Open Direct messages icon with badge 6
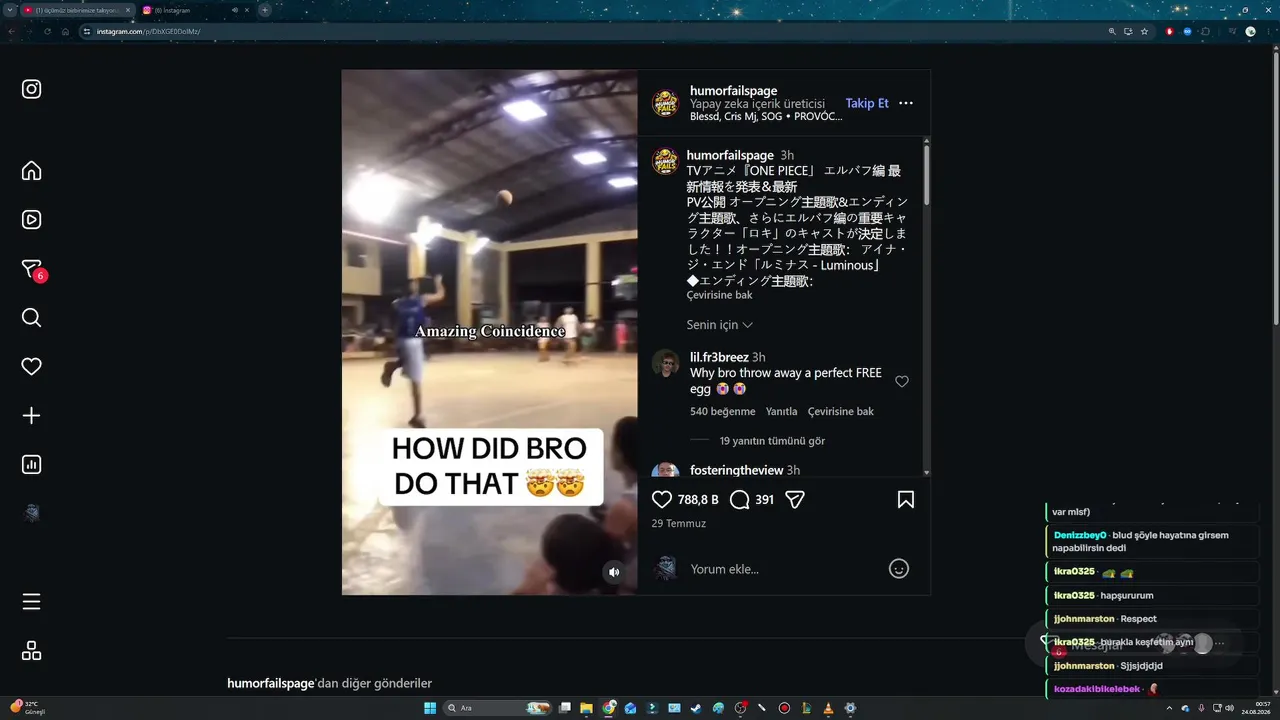Viewport: 1280px width, 720px height. coord(32,269)
